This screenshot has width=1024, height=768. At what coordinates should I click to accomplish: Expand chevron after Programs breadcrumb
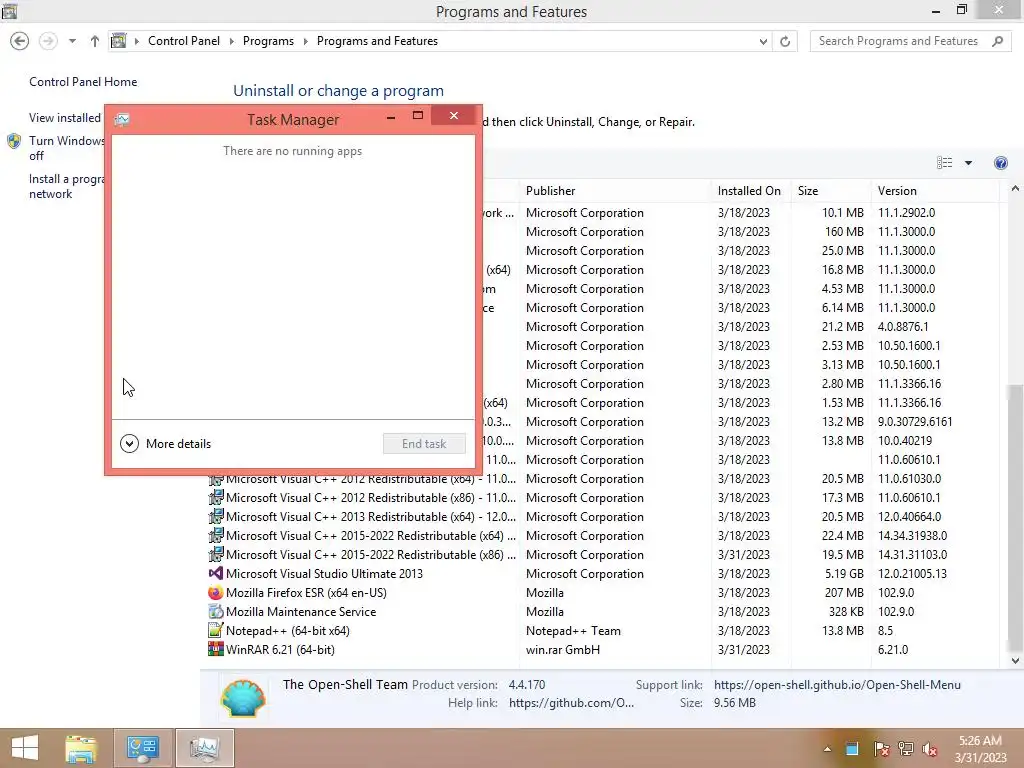point(305,41)
